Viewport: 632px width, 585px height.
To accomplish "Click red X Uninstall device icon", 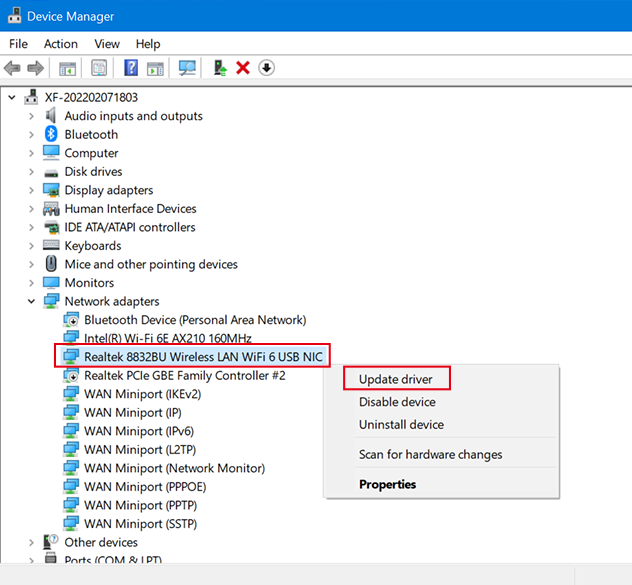I will (243, 68).
